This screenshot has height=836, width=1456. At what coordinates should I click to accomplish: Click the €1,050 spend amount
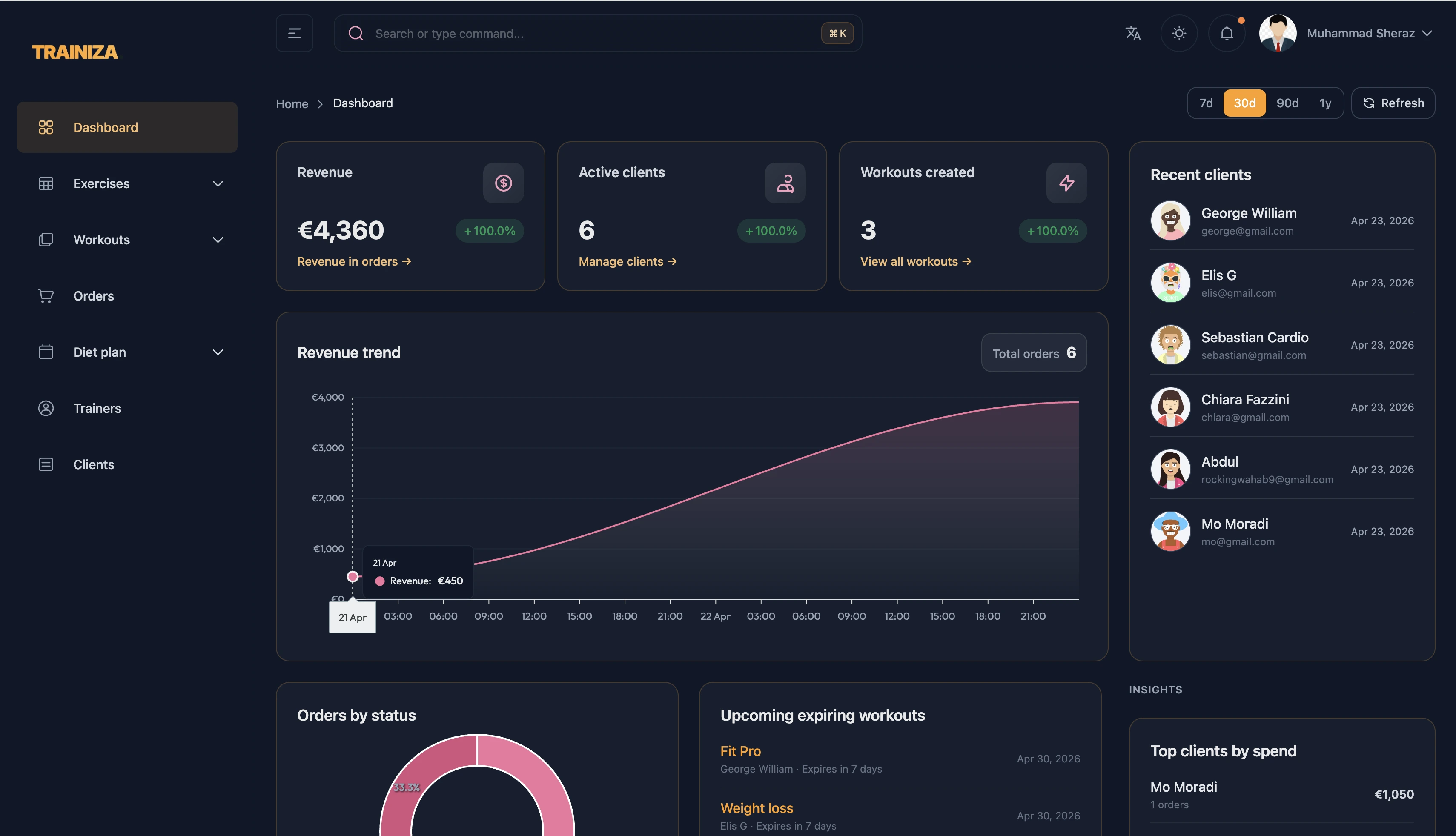1394,794
